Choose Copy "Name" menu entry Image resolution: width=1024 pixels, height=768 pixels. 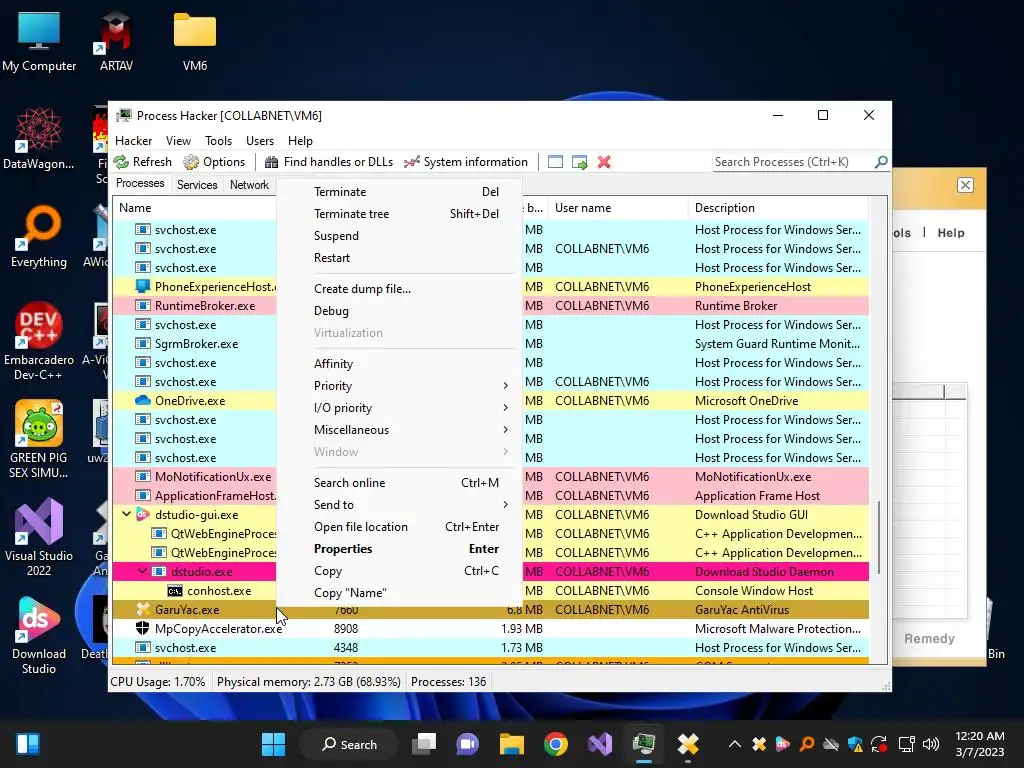(x=400, y=593)
